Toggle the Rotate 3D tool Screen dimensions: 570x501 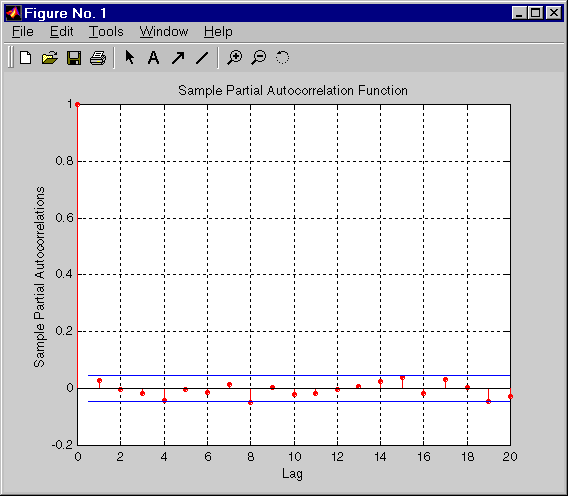[282, 57]
